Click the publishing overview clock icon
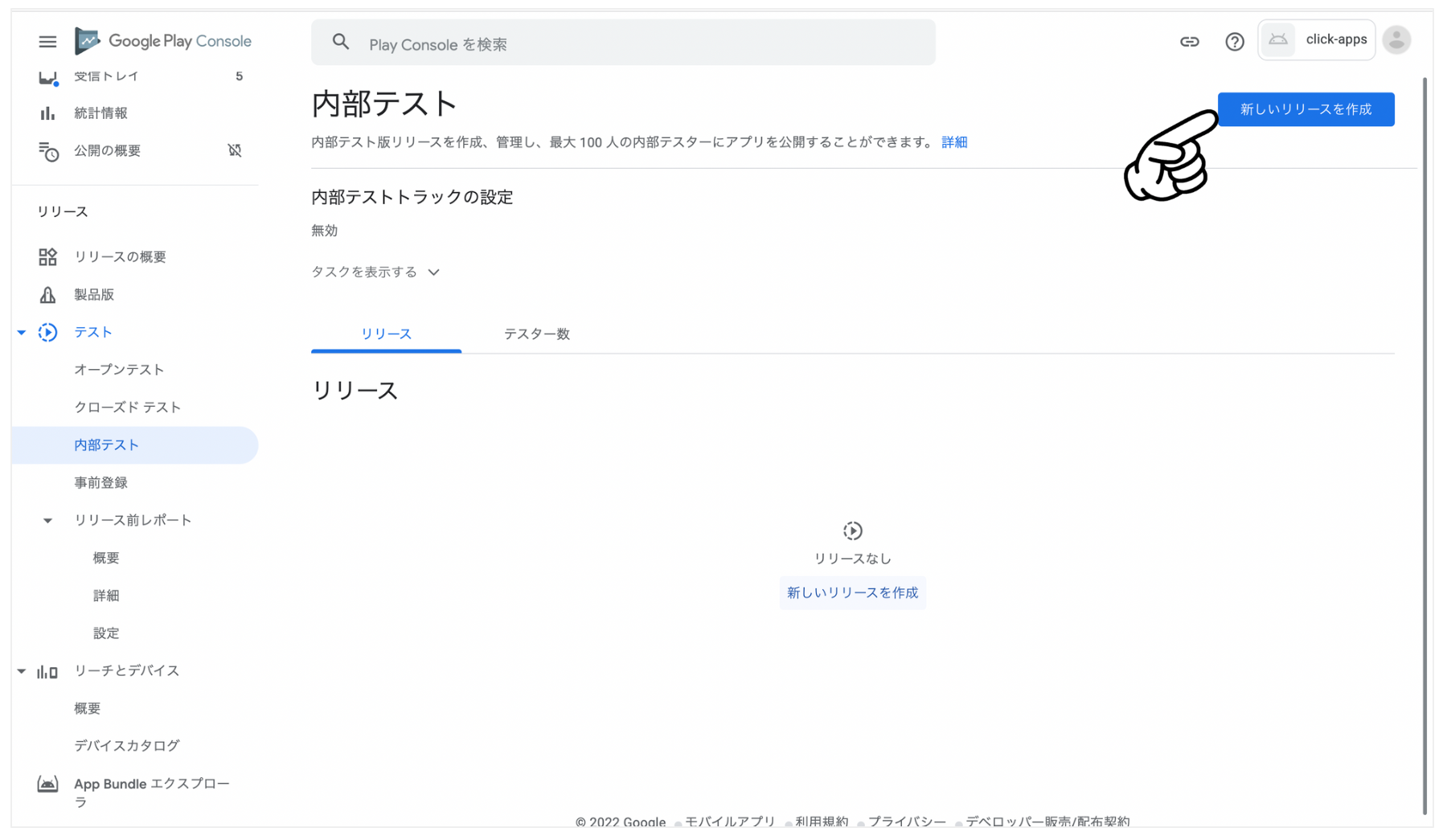This screenshot has width=1443, height=840. click(48, 151)
